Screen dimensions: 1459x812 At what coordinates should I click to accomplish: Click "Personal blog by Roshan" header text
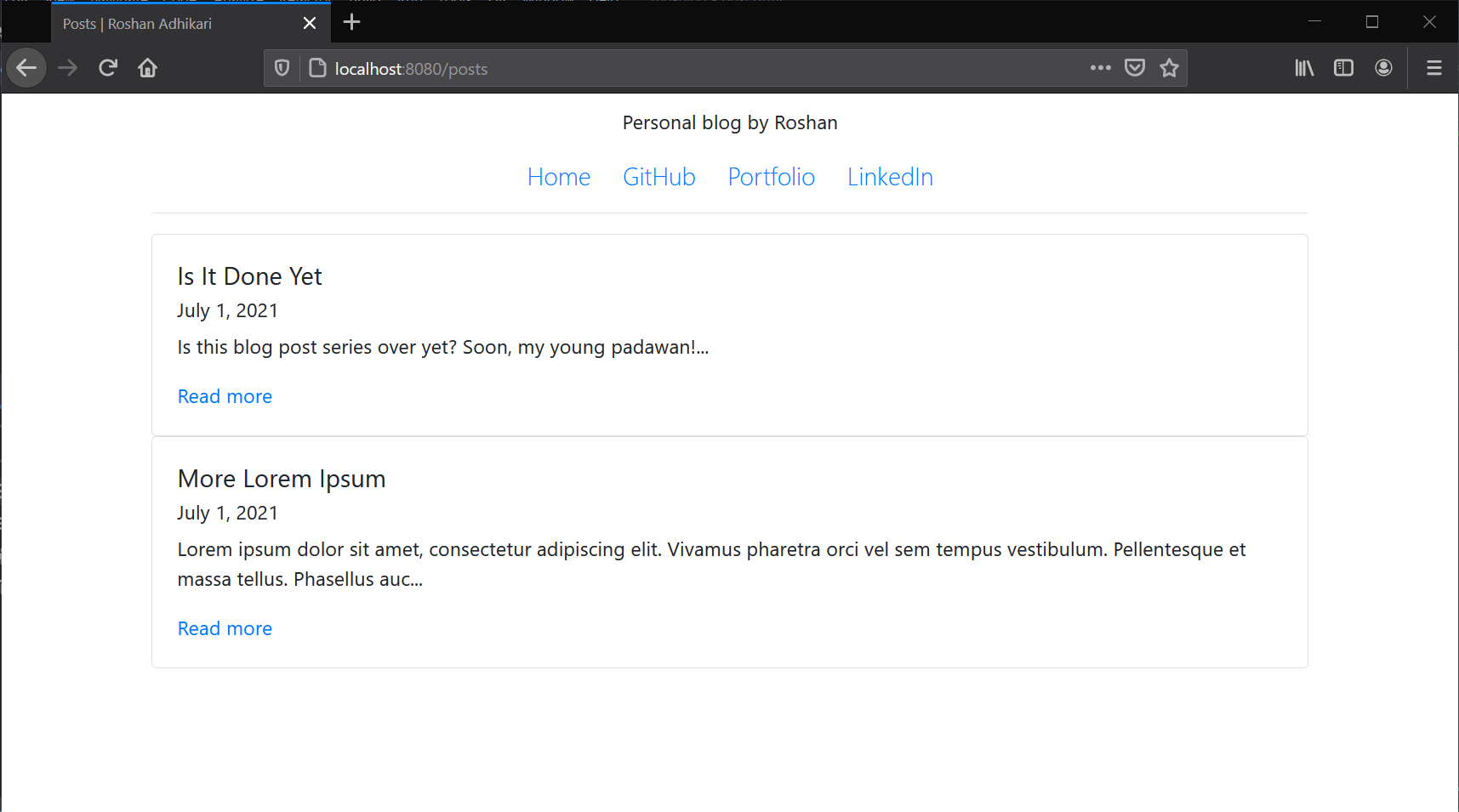point(730,122)
